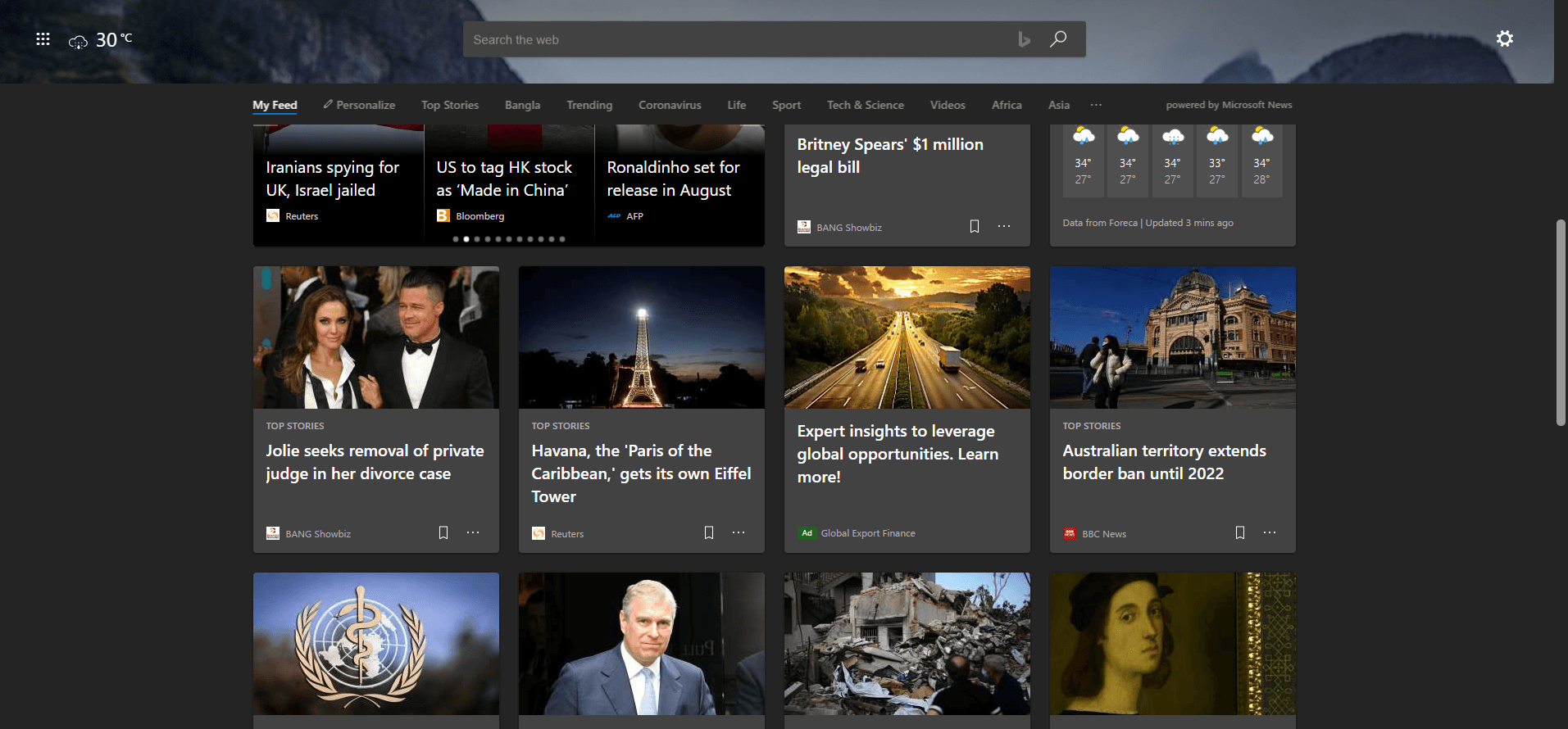Open page settings gear icon
The image size is (1568, 729).
coord(1504,38)
